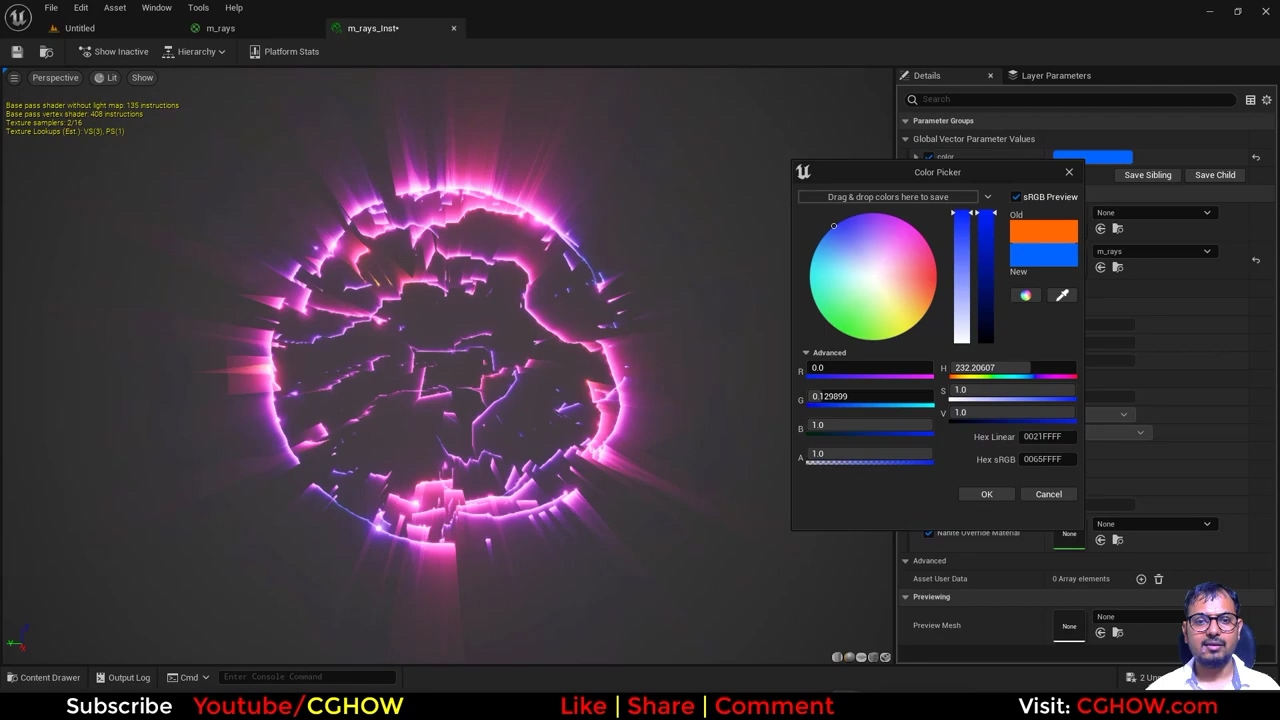
Task: Open the Tools menu
Action: coord(198,8)
